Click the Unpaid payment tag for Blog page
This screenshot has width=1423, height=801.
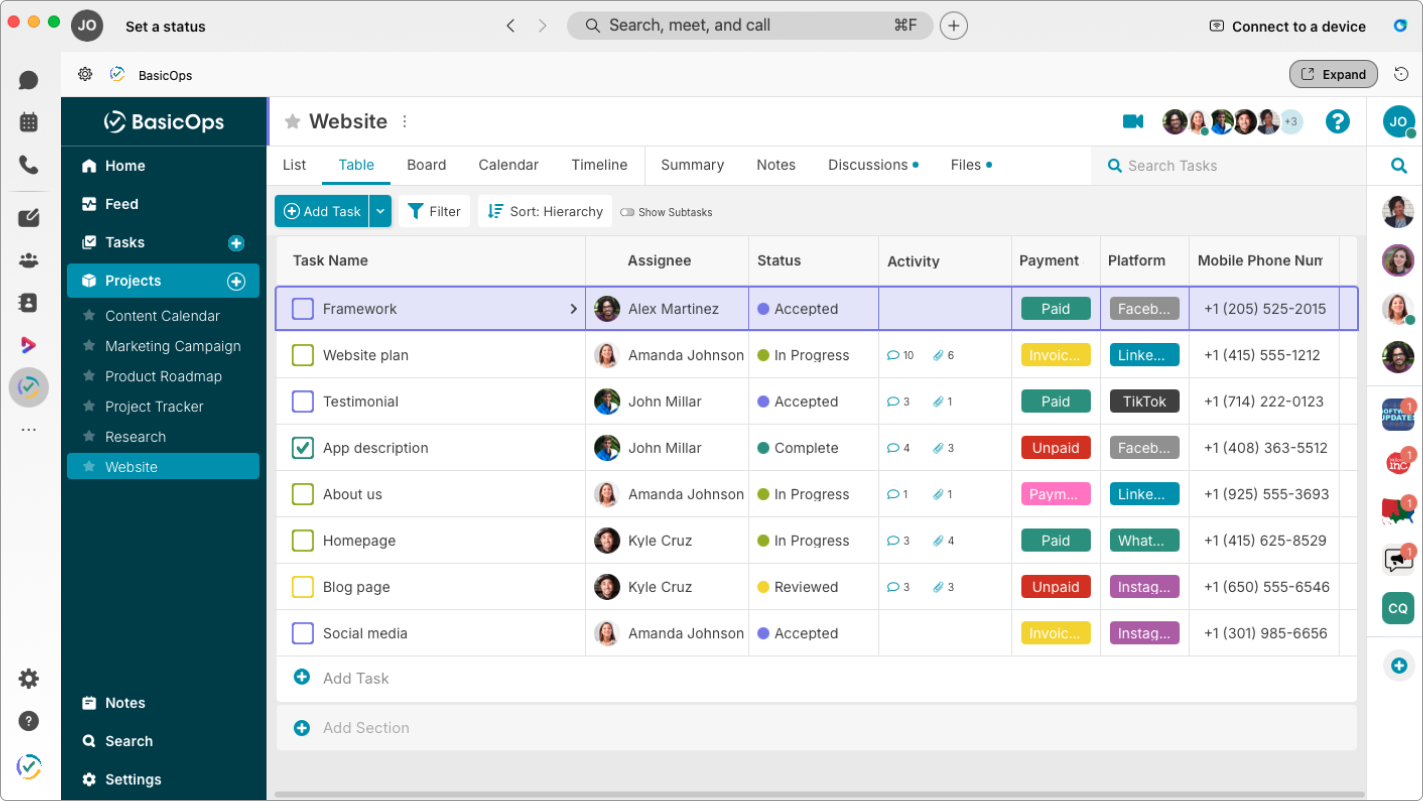[x=1056, y=587]
